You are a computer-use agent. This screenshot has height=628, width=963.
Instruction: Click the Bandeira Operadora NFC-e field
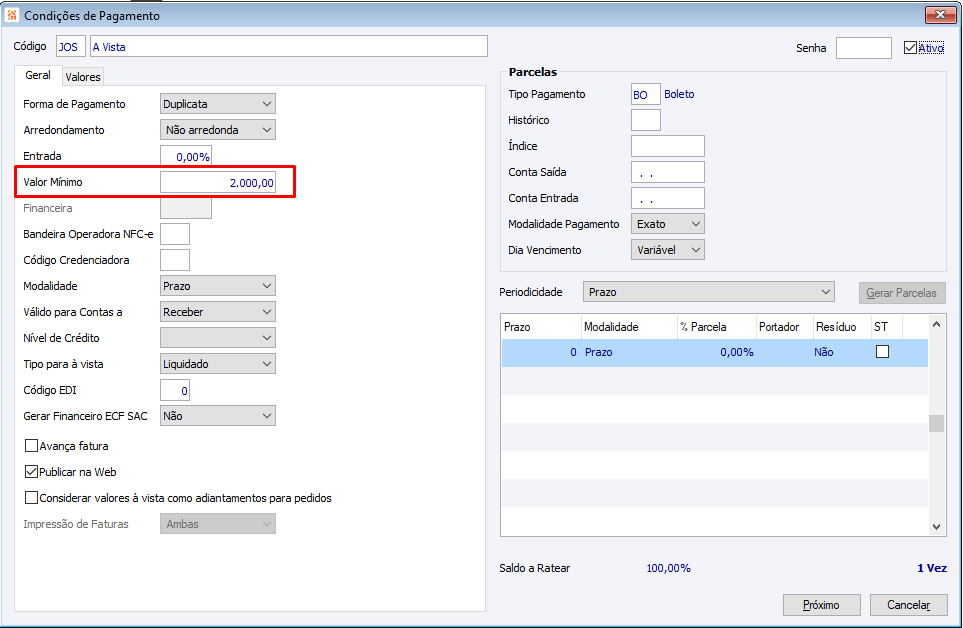(175, 234)
